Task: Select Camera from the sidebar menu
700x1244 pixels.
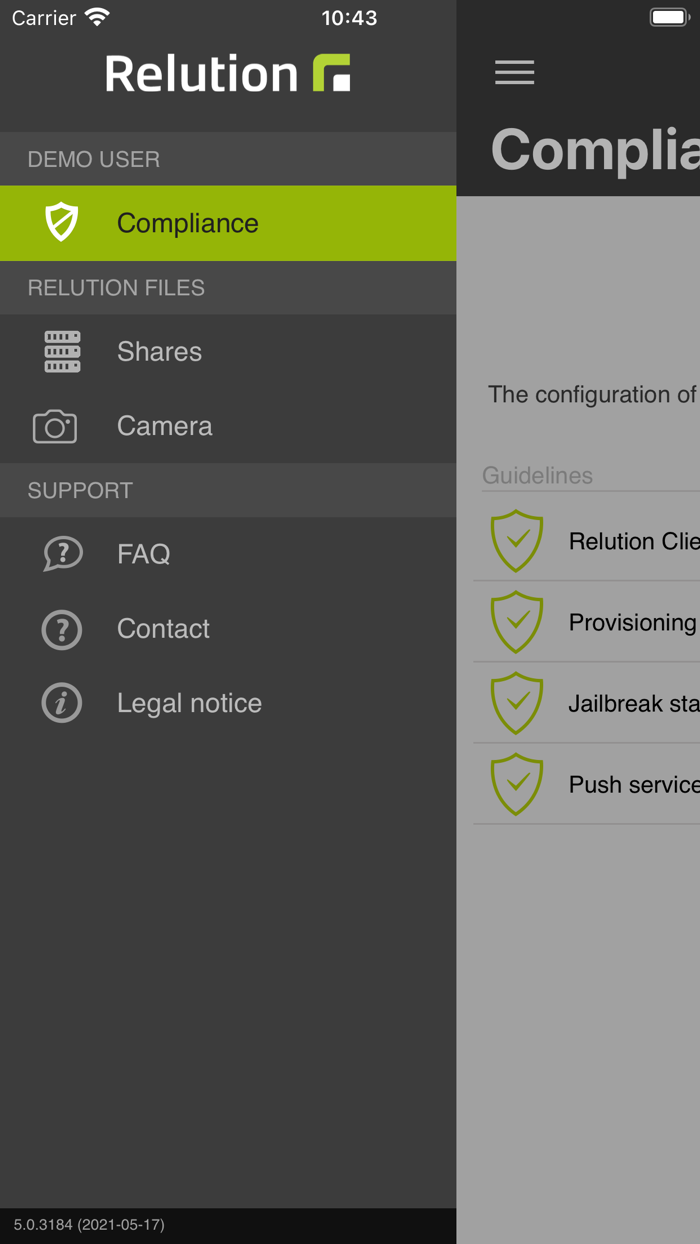Action: click(x=228, y=426)
